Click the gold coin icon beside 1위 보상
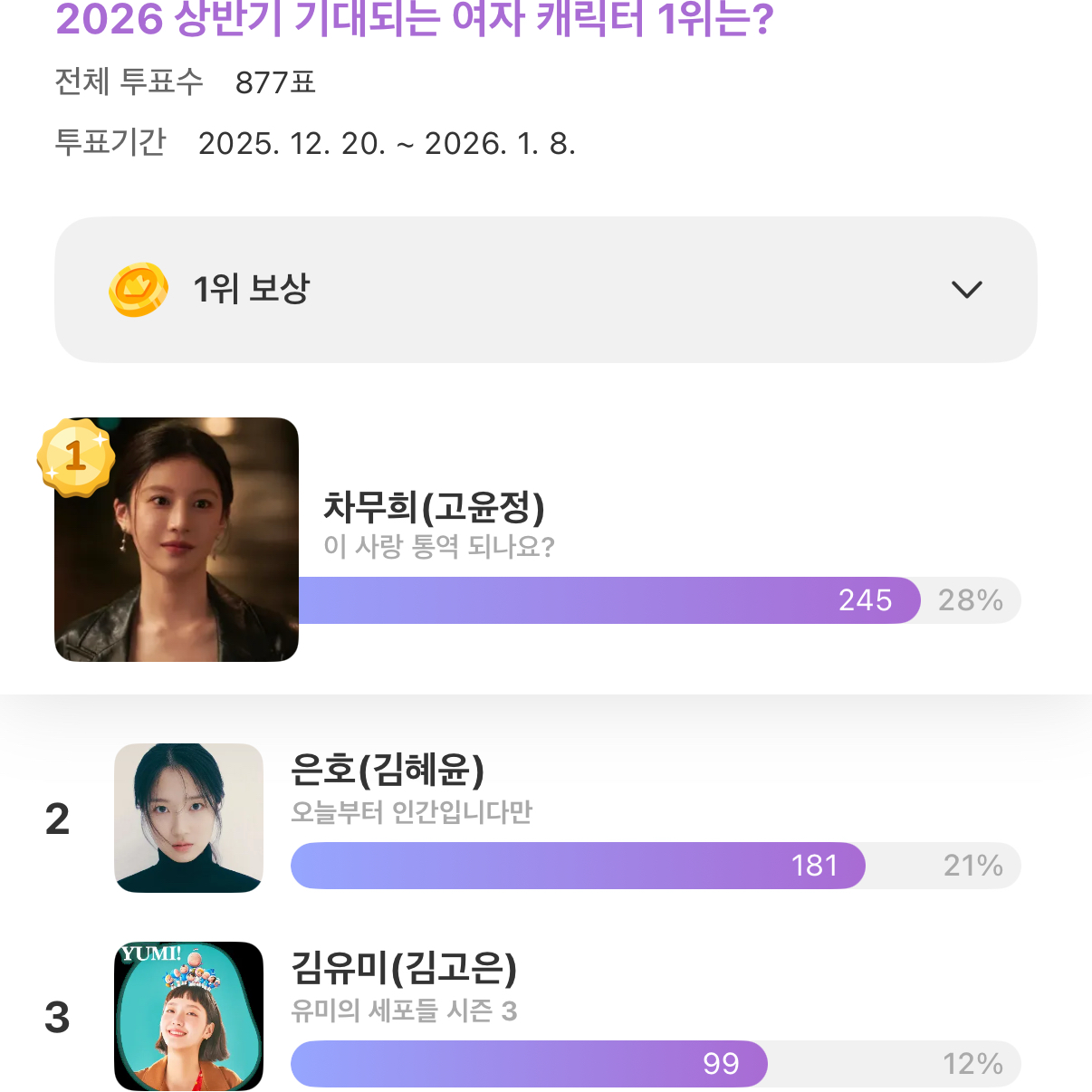The width and height of the screenshot is (1092, 1092). (x=139, y=290)
